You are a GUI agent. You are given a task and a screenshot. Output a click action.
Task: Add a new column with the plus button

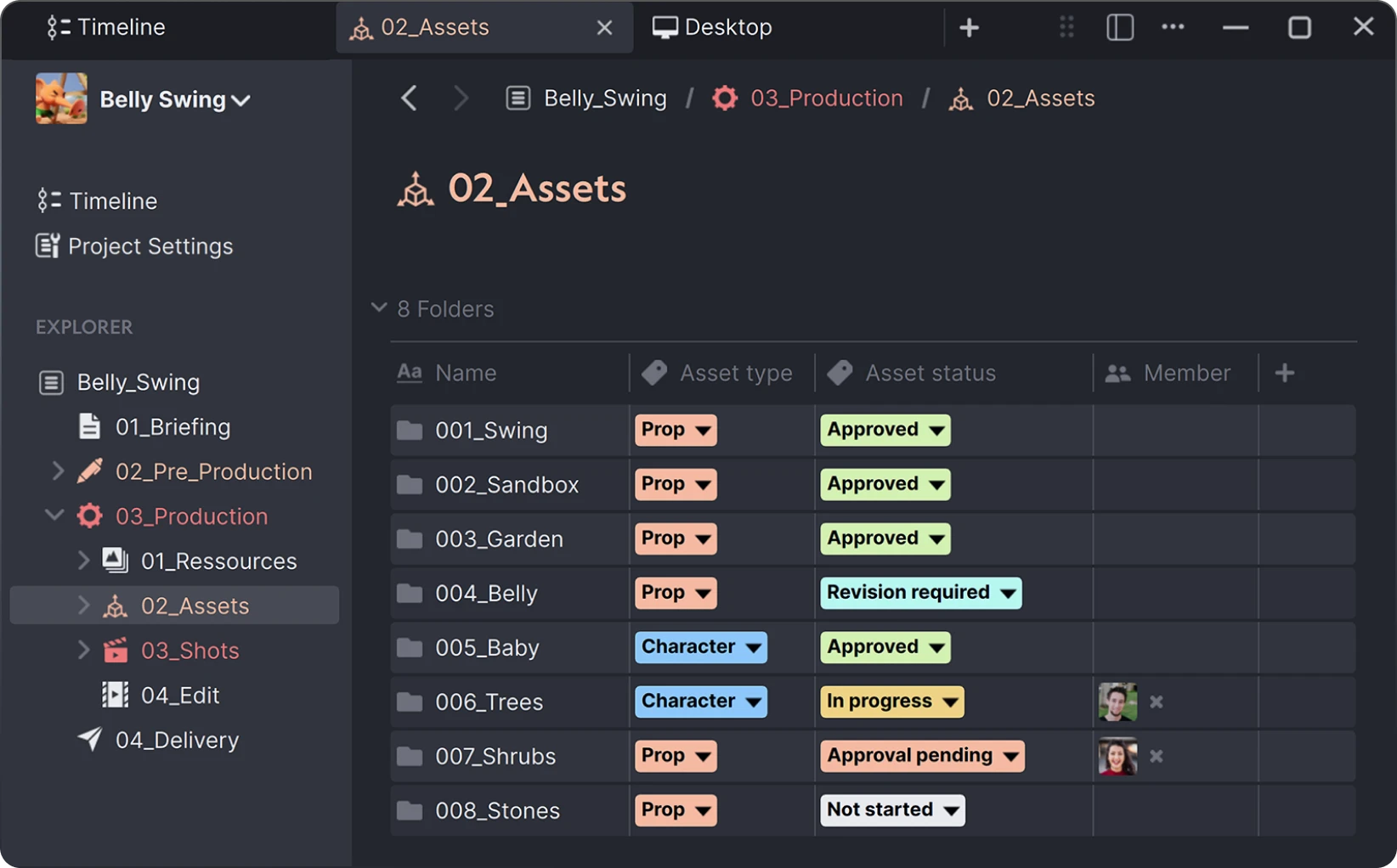point(1285,372)
